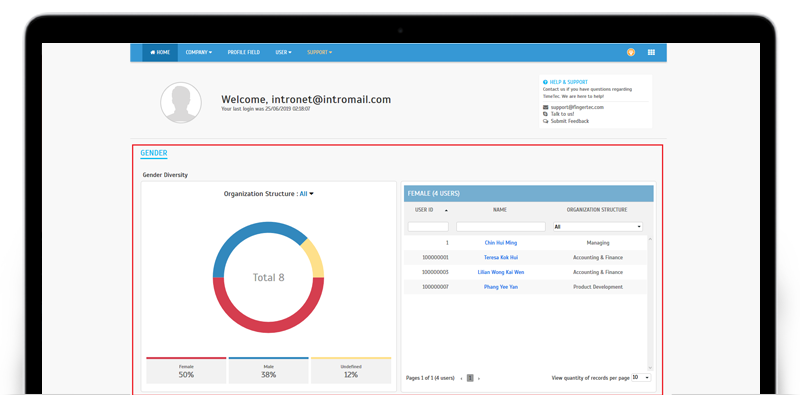Expand the Organization Structure All selector

(306, 194)
